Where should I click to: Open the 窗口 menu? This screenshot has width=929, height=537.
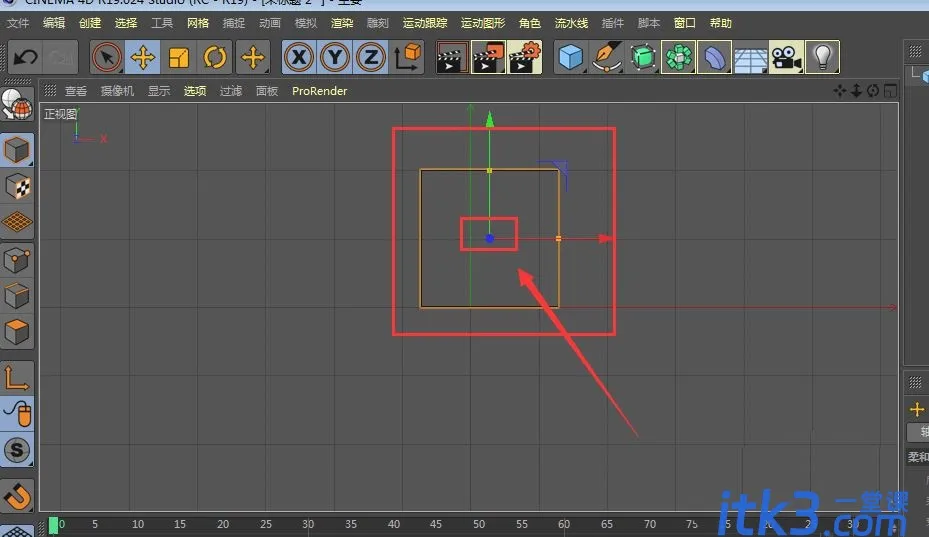685,23
